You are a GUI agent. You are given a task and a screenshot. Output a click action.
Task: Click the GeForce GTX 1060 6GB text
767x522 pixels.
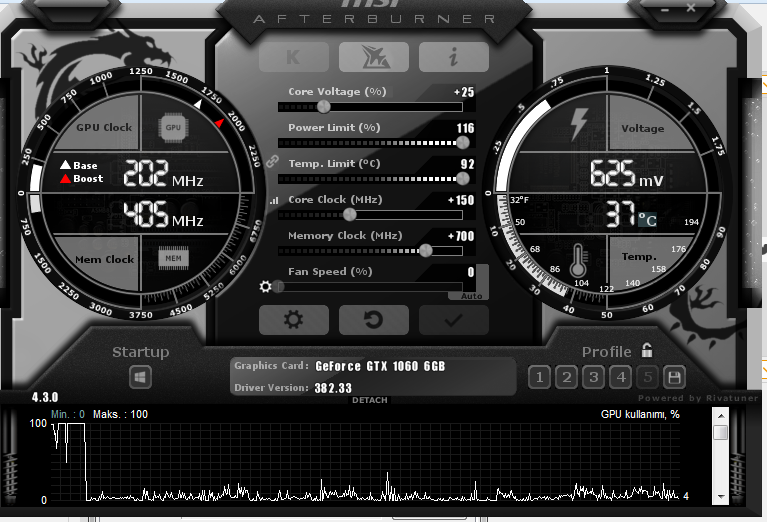[x=380, y=366]
